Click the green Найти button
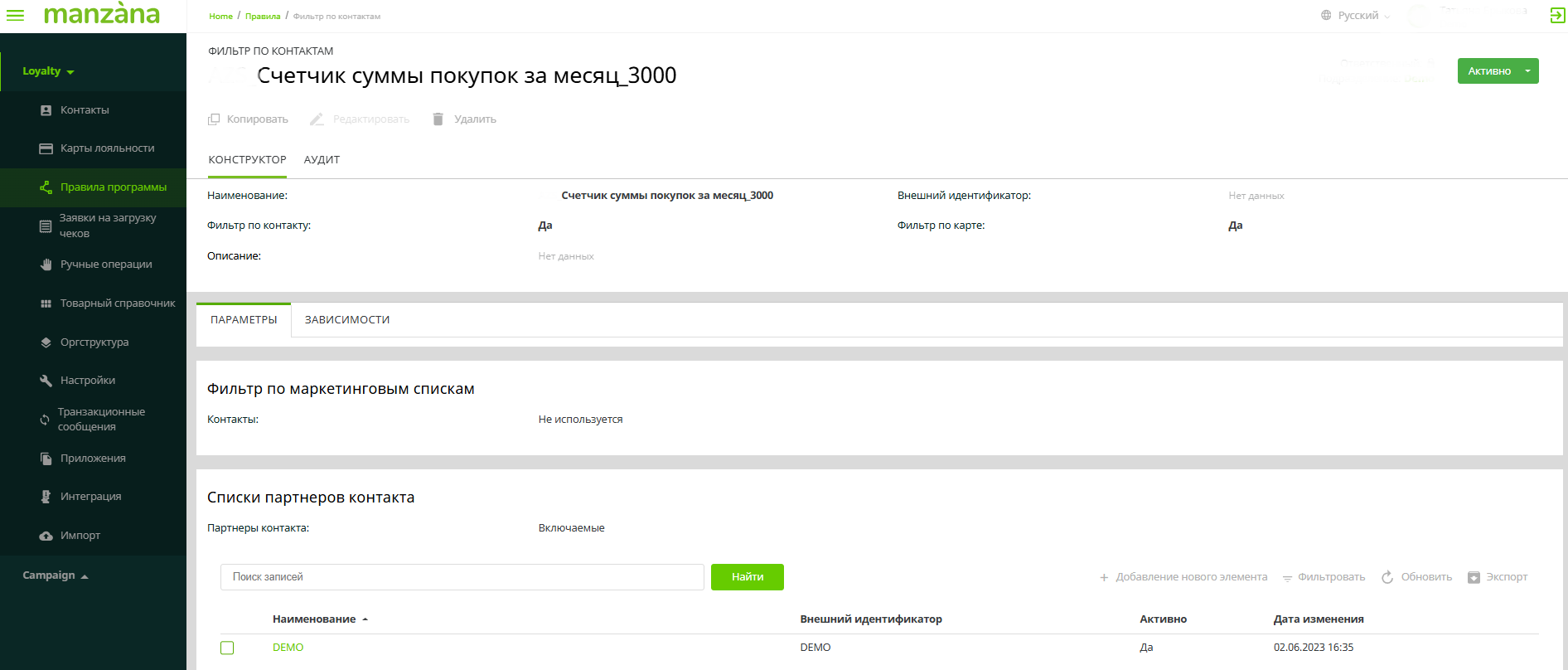The image size is (1568, 670). pyautogui.click(x=747, y=577)
